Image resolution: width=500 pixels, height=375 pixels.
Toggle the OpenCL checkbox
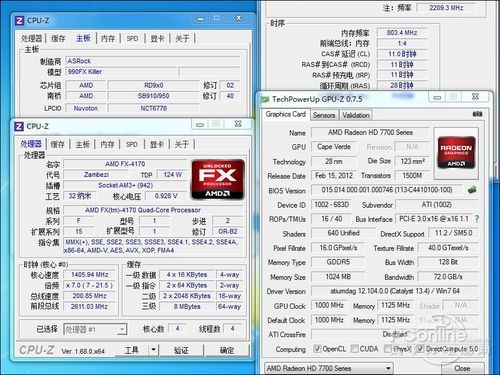(317, 349)
